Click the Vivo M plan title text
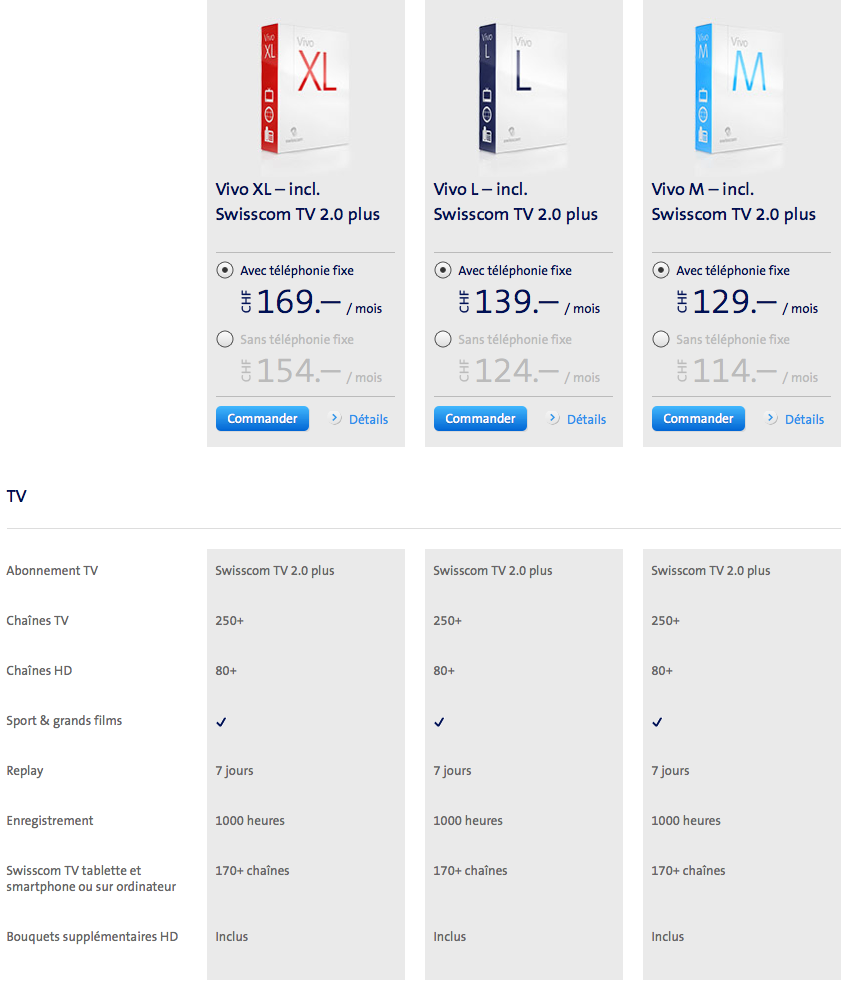 (x=733, y=202)
